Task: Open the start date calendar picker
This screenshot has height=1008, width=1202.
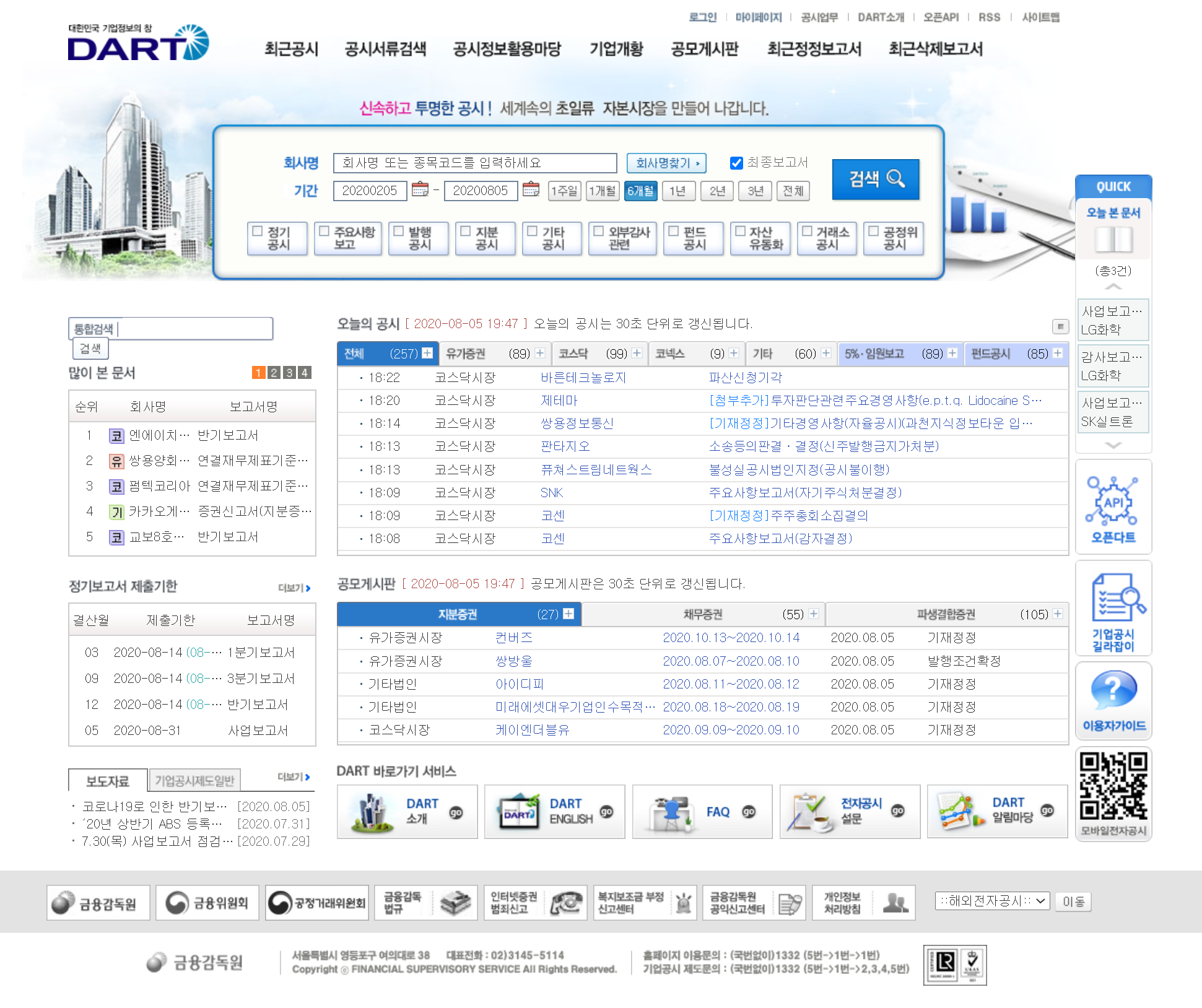Action: [420, 189]
